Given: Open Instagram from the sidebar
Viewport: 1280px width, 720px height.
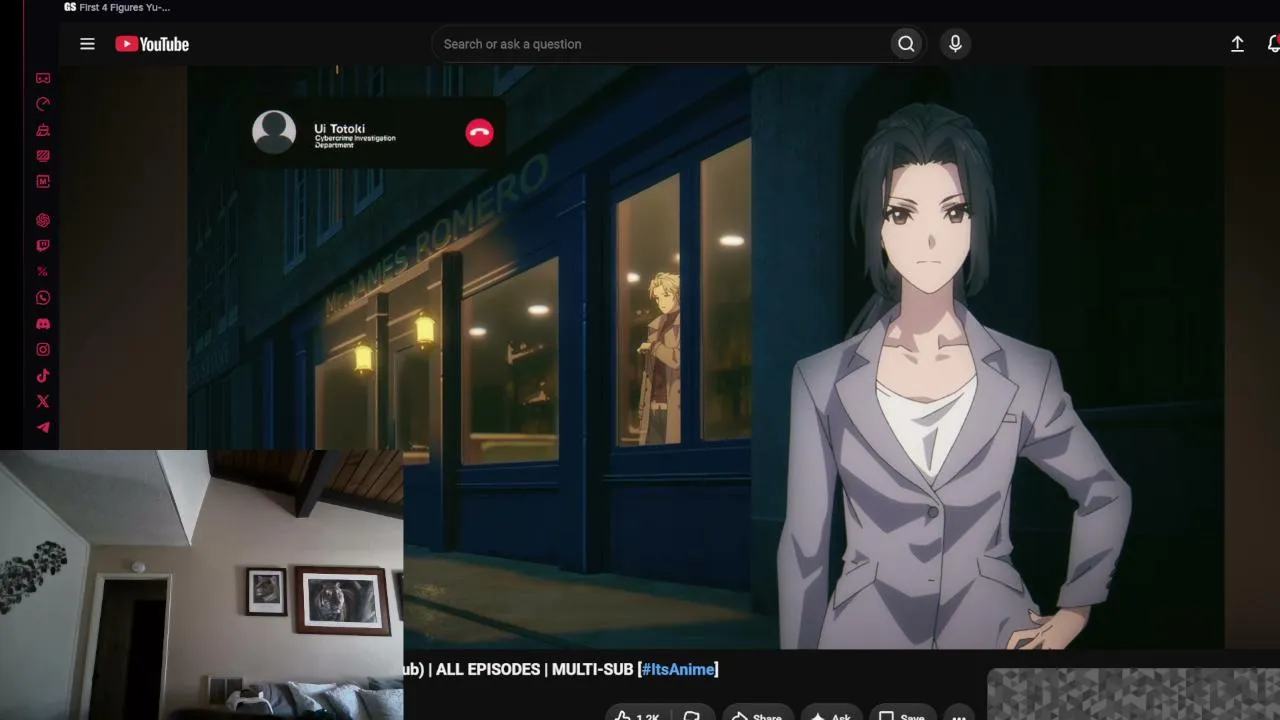Looking at the screenshot, I should coord(43,350).
